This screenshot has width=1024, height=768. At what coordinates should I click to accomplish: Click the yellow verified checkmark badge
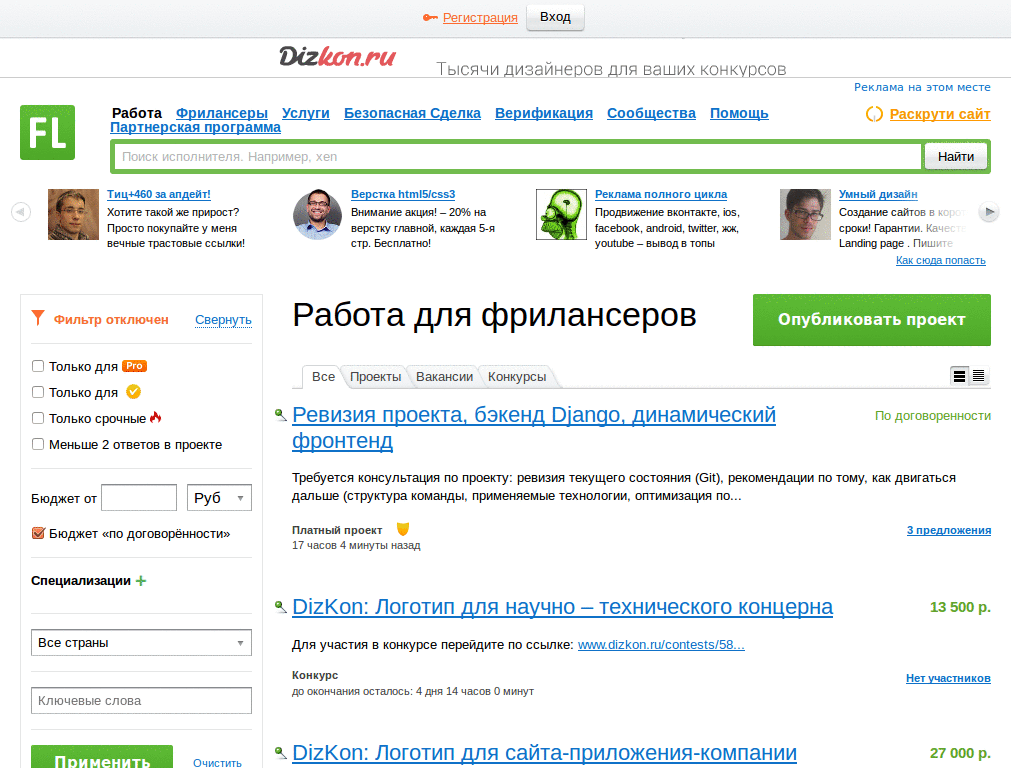click(x=133, y=392)
